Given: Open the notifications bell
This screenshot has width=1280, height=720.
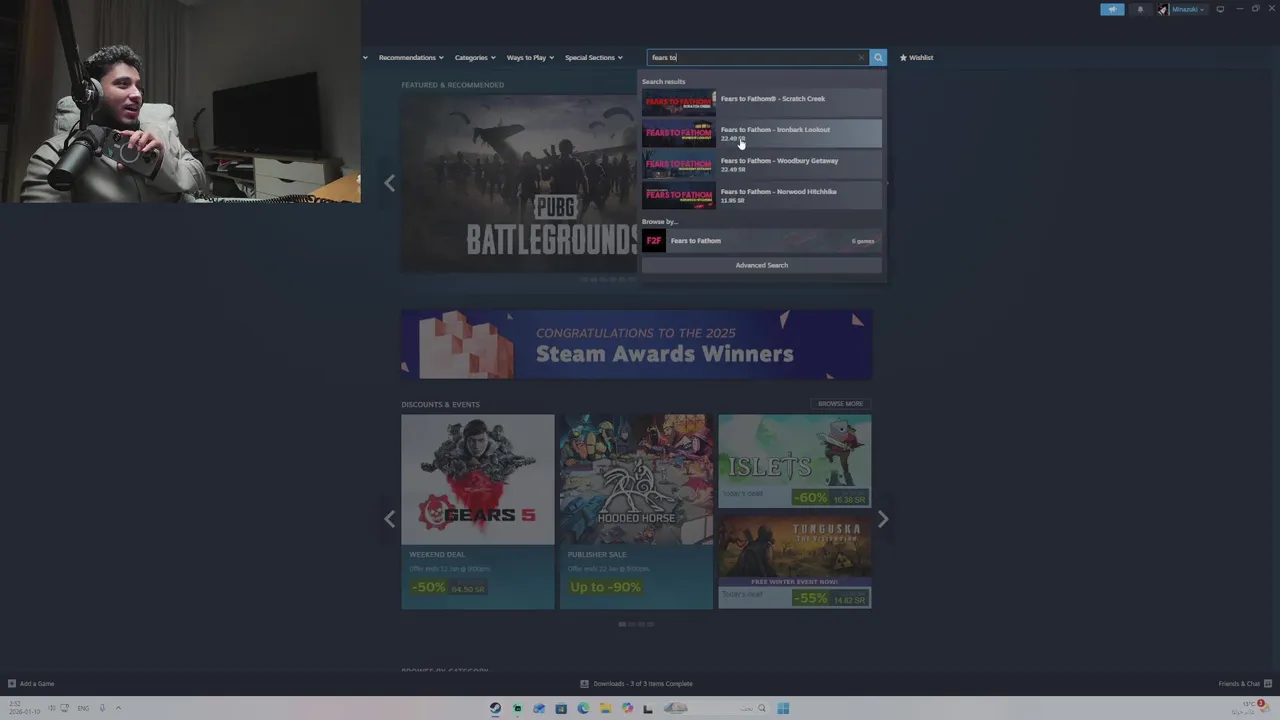Looking at the screenshot, I should coord(1140,9).
